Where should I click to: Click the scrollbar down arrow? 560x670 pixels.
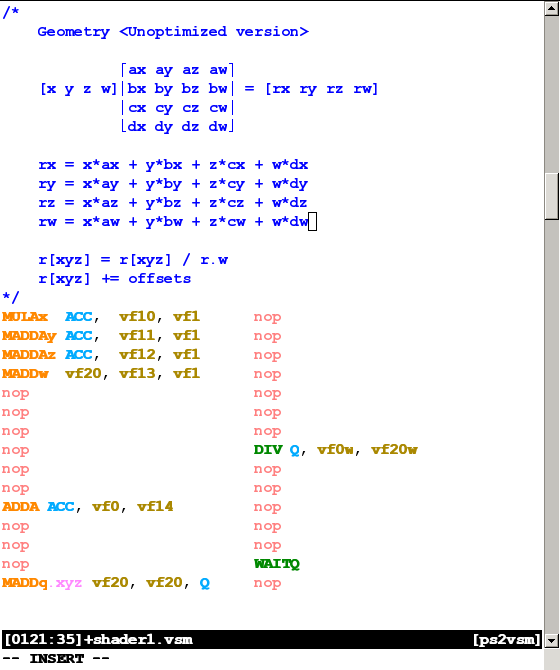pos(552,640)
